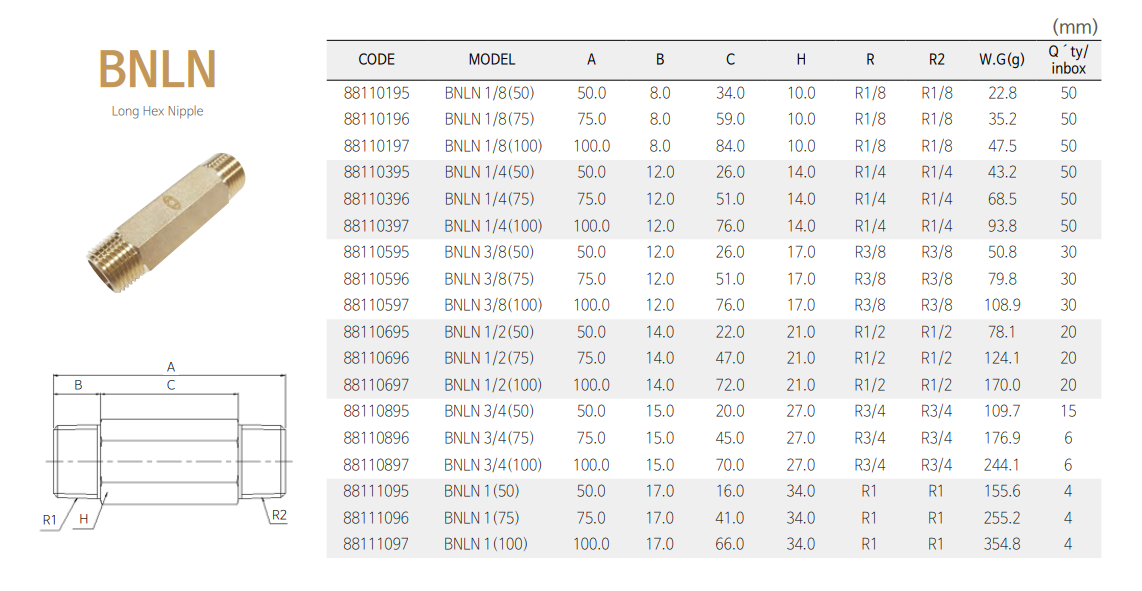Select code 88110896 in the table

tap(376, 438)
